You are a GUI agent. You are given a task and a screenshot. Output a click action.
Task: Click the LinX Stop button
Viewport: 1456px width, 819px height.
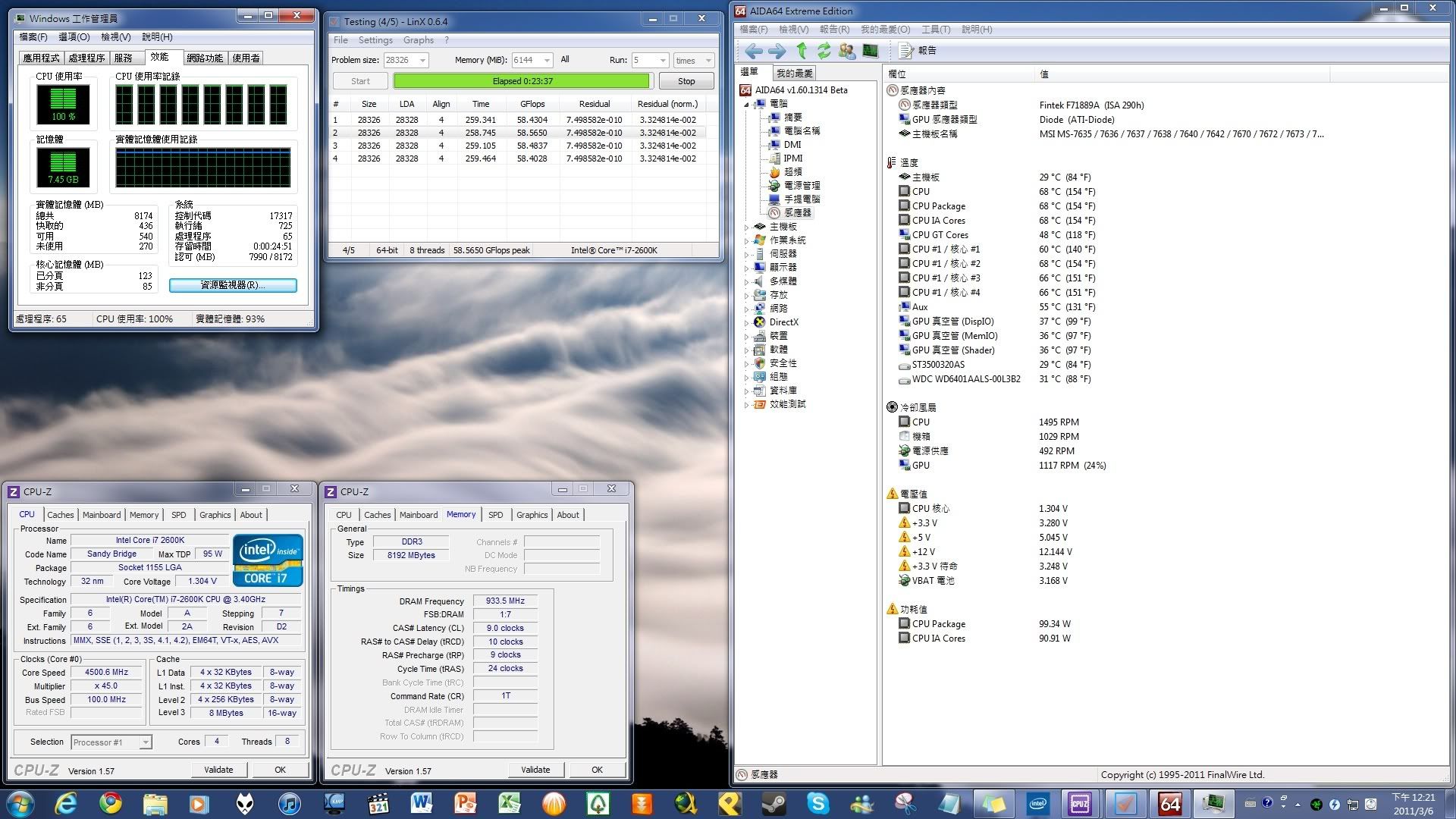pos(686,81)
